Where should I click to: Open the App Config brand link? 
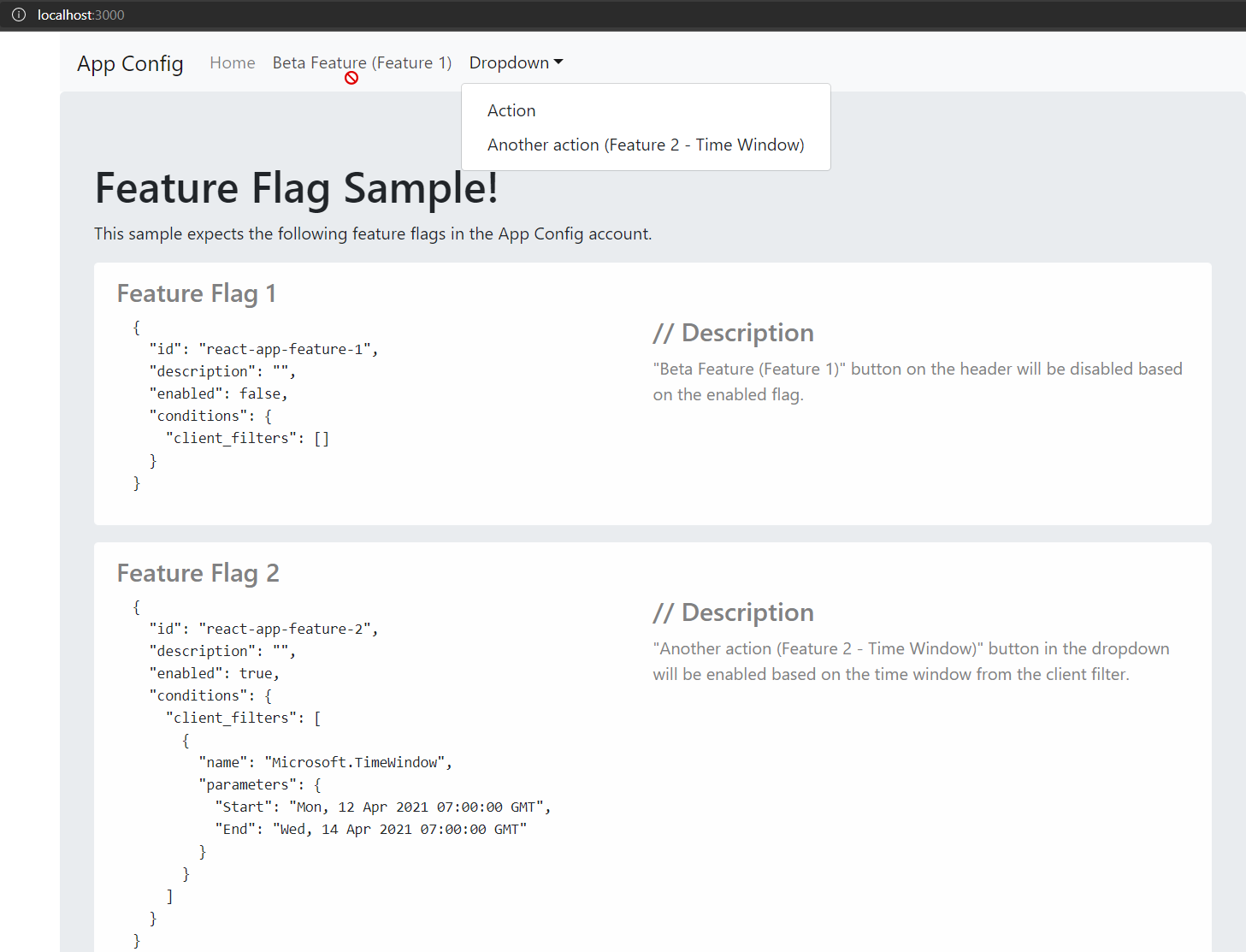[130, 63]
